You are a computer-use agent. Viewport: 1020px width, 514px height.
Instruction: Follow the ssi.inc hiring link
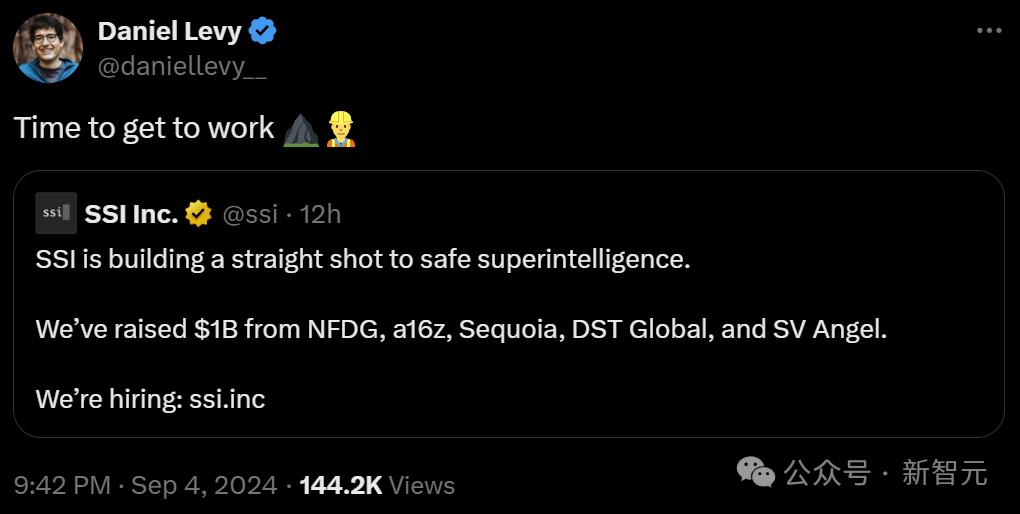[227, 399]
